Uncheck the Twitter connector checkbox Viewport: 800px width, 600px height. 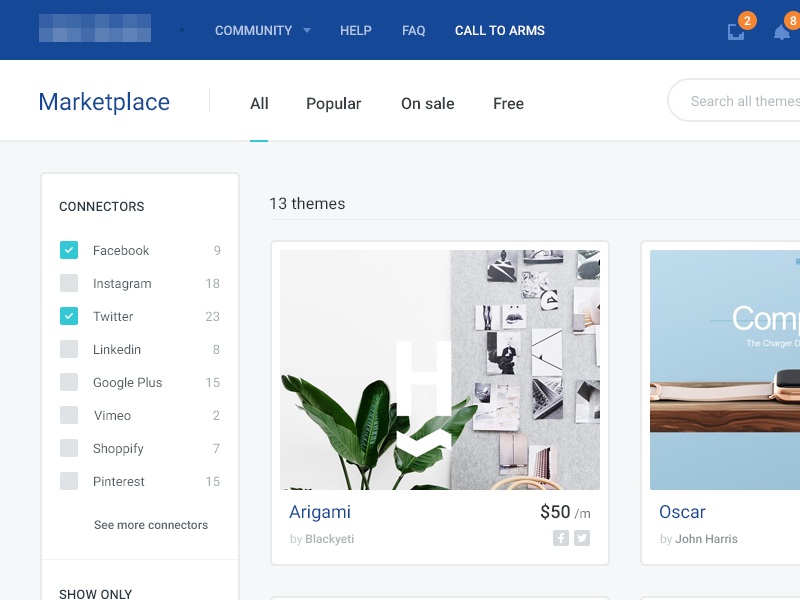pyautogui.click(x=69, y=316)
